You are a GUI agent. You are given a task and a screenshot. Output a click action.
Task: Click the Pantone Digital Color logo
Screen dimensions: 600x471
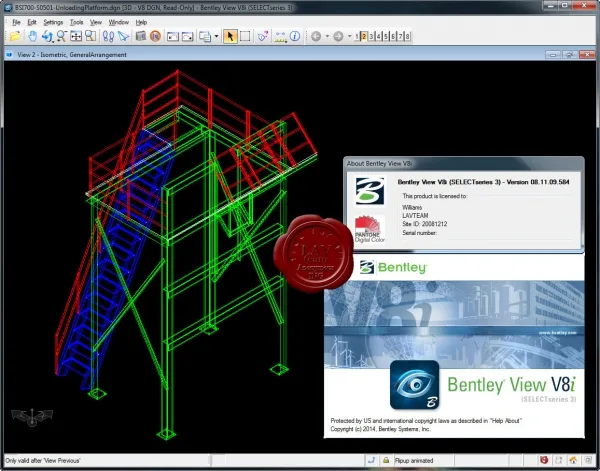[369, 229]
